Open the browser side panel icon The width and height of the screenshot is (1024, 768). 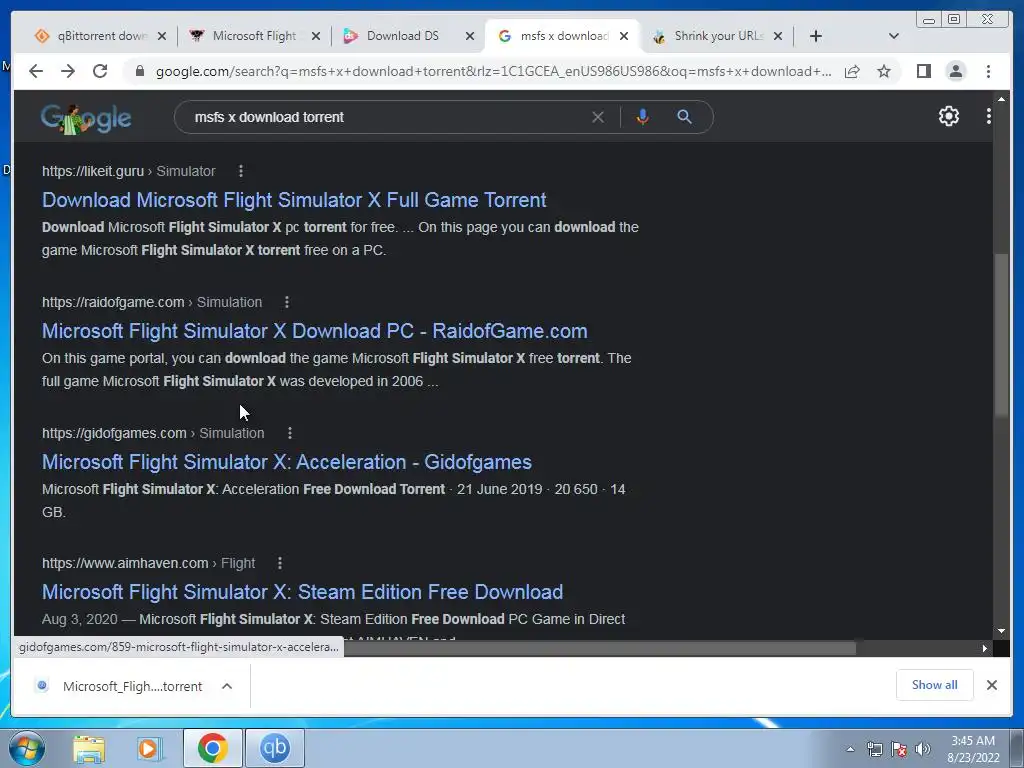923,71
